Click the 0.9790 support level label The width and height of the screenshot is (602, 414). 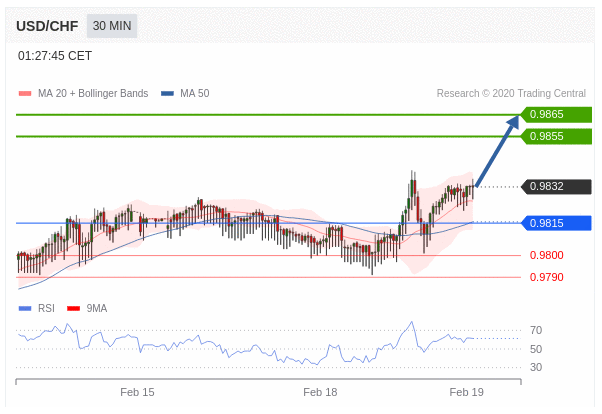[547, 277]
